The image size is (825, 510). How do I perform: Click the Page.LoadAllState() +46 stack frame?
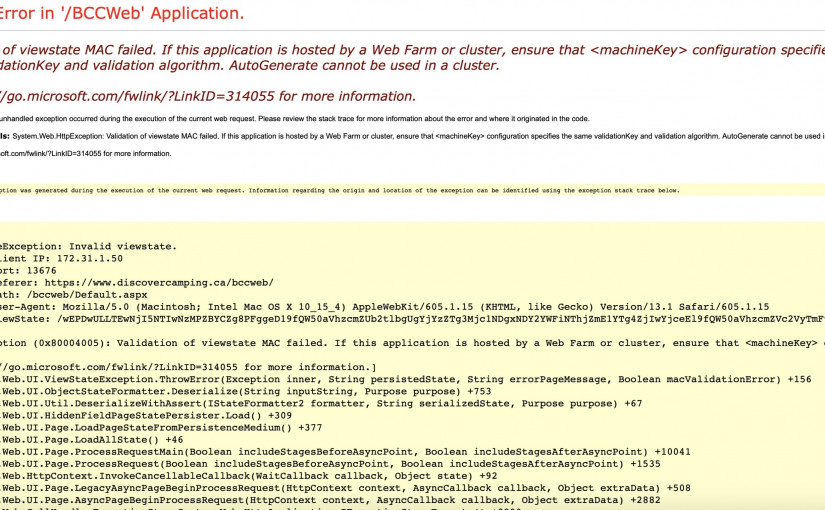(x=92, y=439)
